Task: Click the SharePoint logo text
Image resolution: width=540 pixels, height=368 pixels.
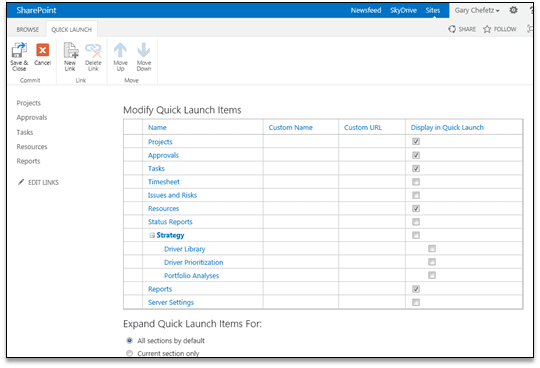Action: coord(36,10)
